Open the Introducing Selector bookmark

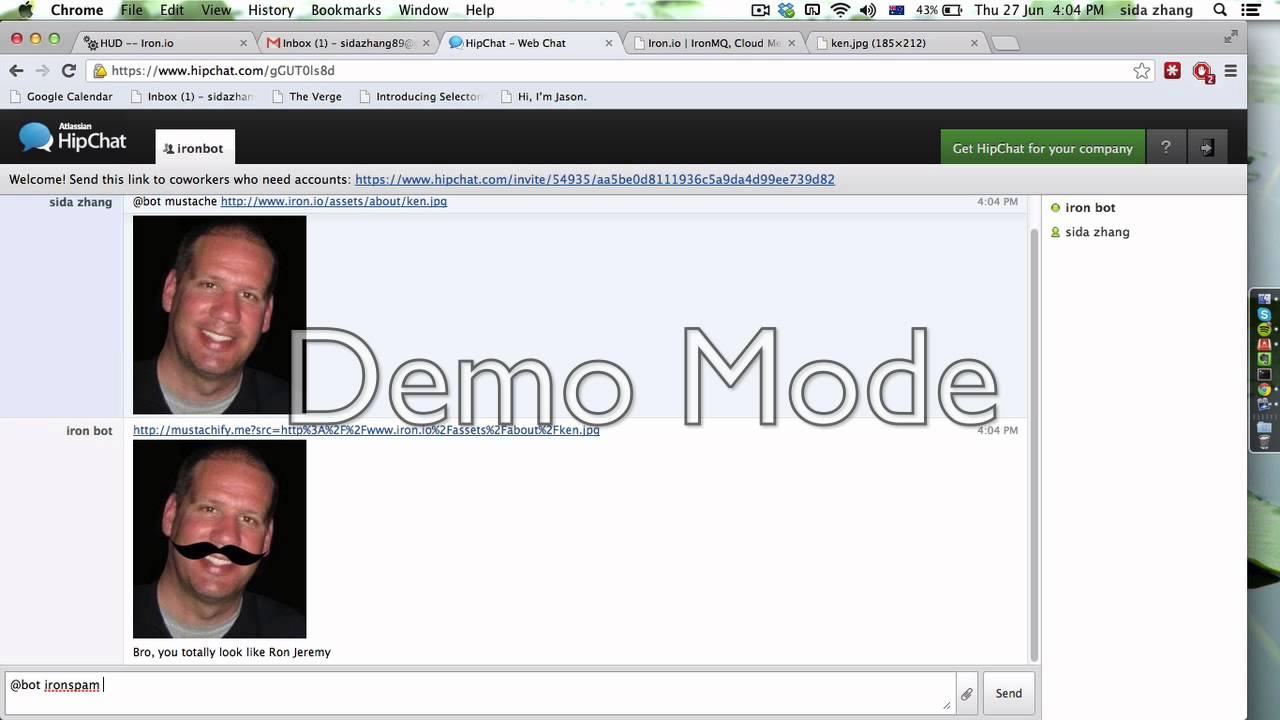pyautogui.click(x=421, y=97)
